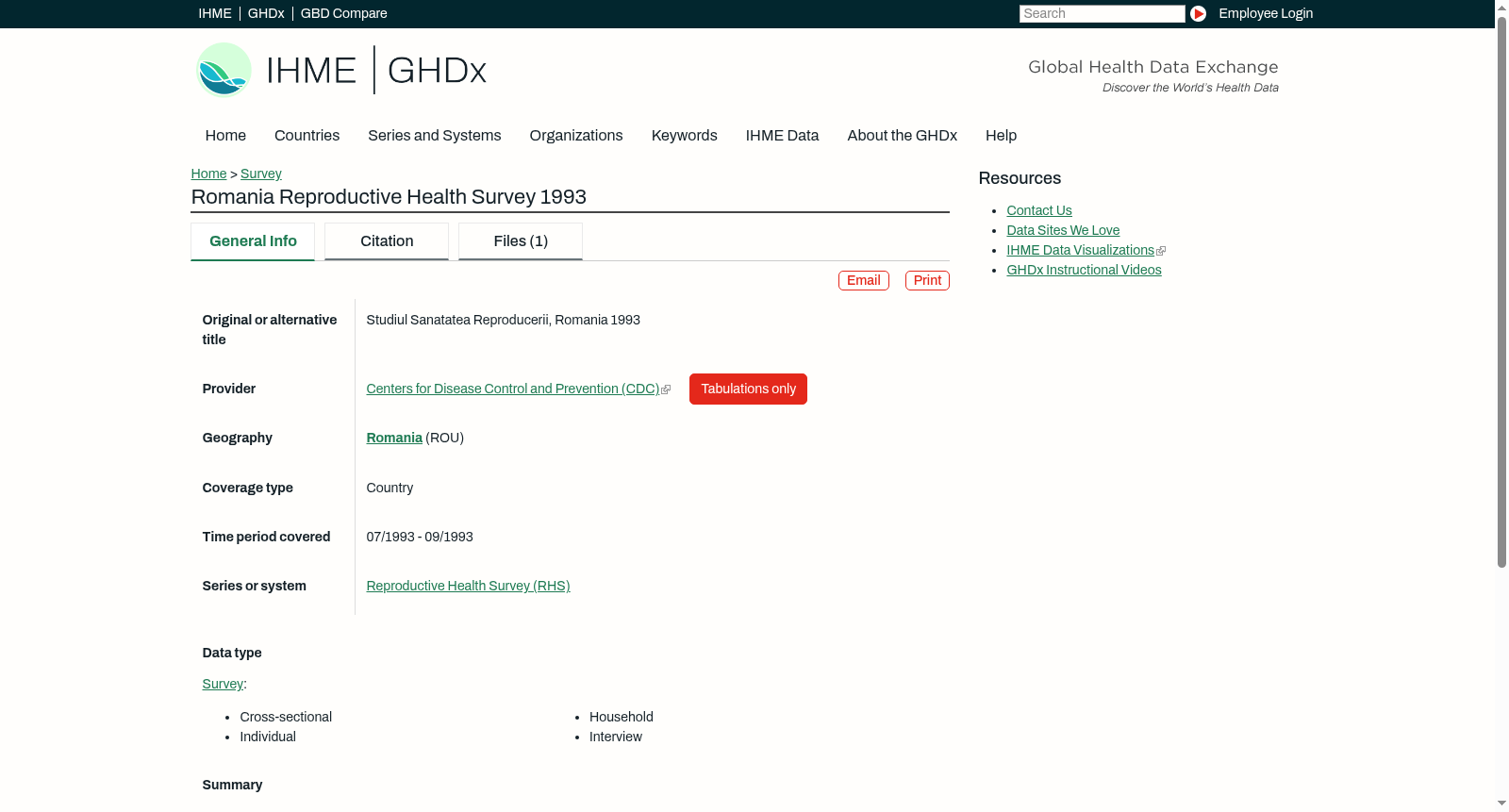This screenshot has height=812, width=1509.
Task: Open the IHME link in top bar
Action: [215, 13]
